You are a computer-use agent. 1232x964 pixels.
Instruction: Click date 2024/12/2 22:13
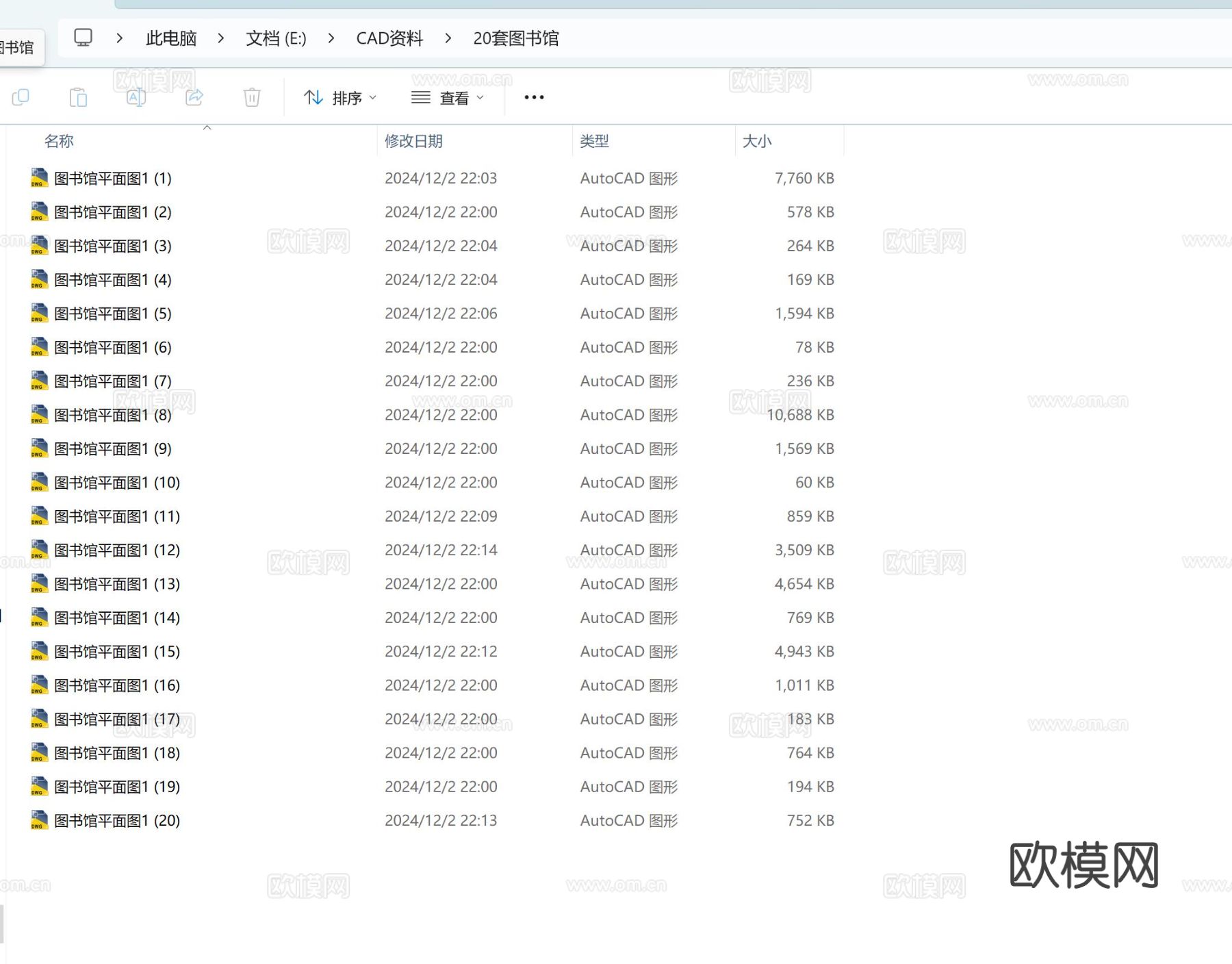tap(441, 820)
